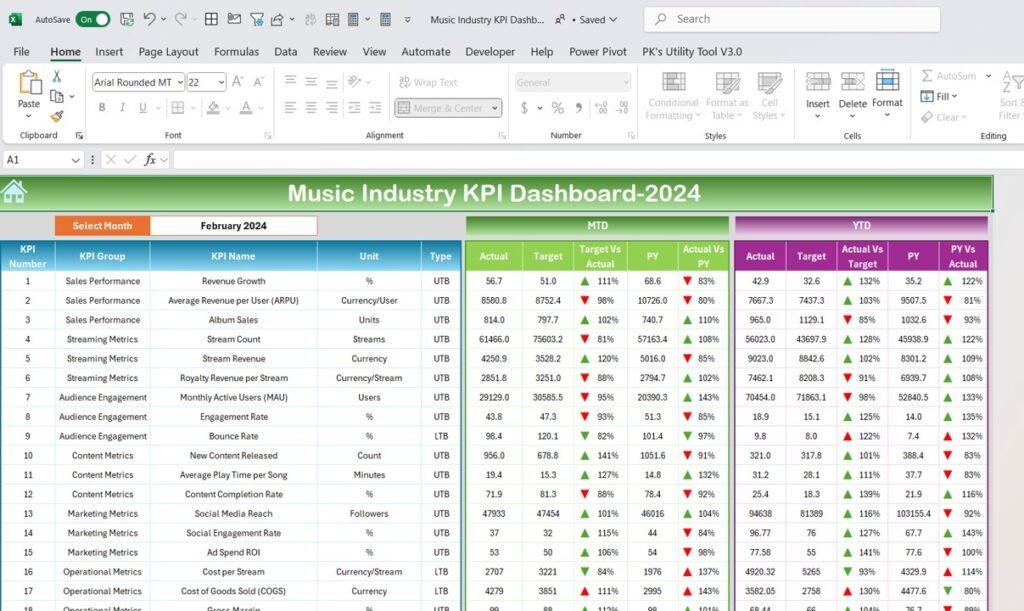Toggle Italic formatting
Viewport: 1024px width, 611px height.
[x=122, y=108]
